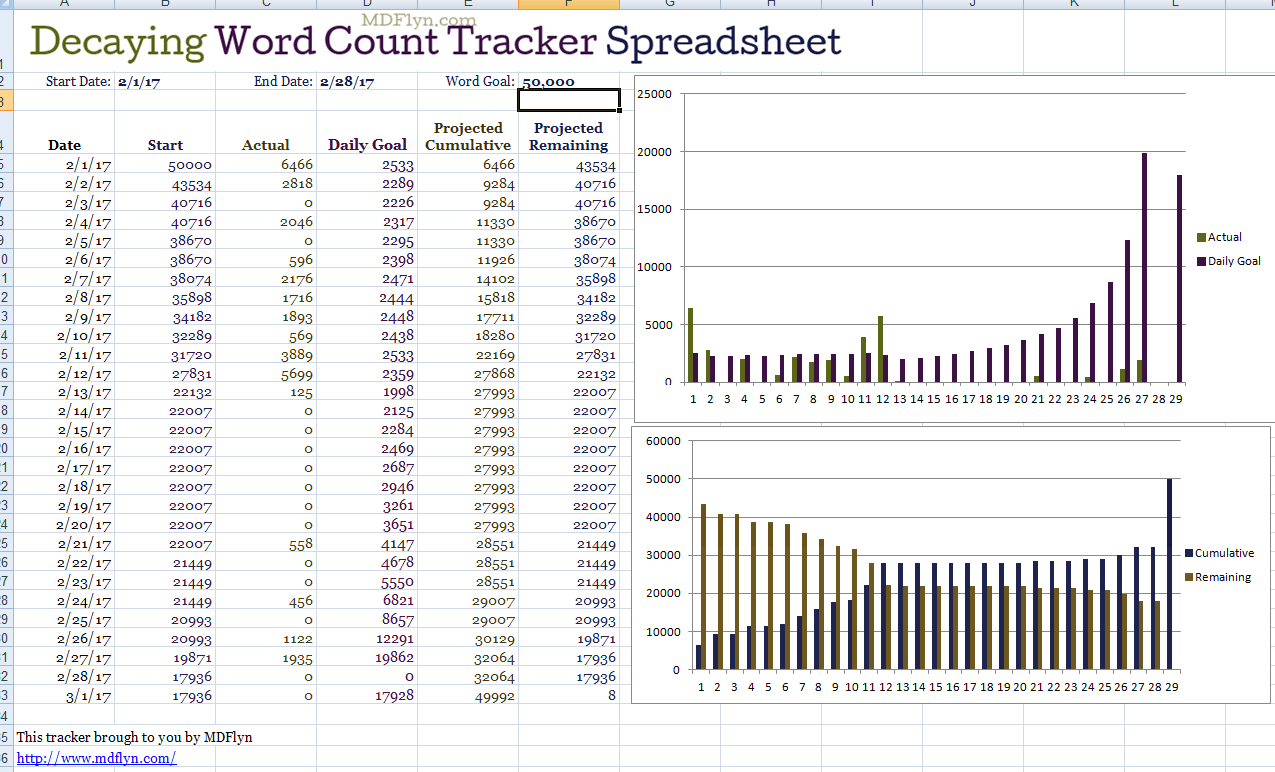1275x772 pixels.
Task: Click the 25000 axis label in top chart
Action: (654, 94)
